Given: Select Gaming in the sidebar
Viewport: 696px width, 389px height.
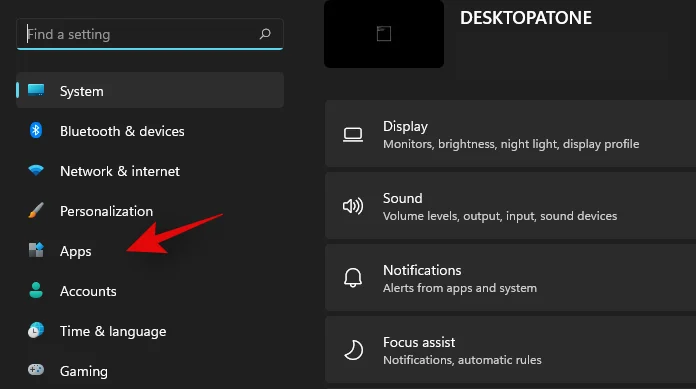Looking at the screenshot, I should tap(150, 371).
